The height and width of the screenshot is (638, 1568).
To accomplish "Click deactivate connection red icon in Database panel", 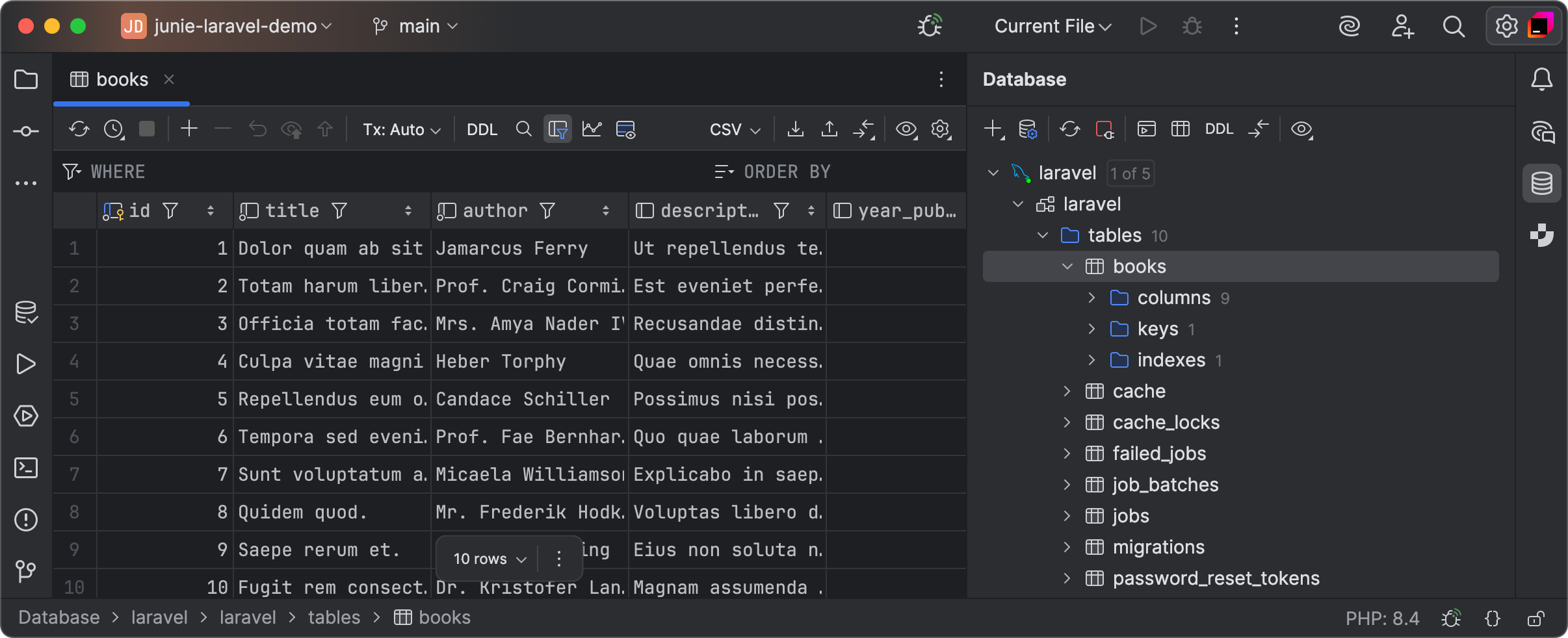I will (1104, 129).
